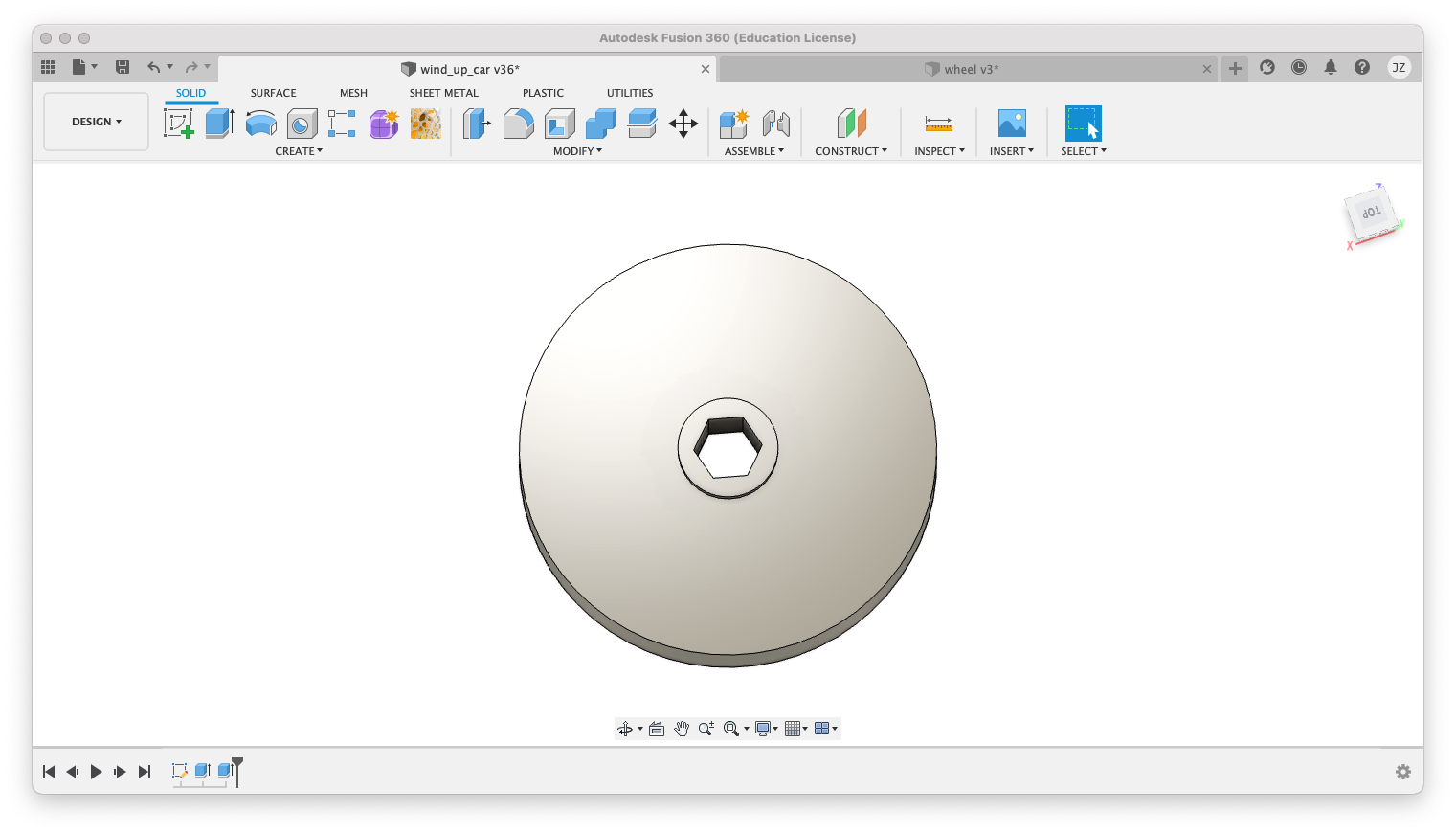This screenshot has width=1456, height=834.
Task: Close the wind_up_car v36 tab
Action: (x=706, y=69)
